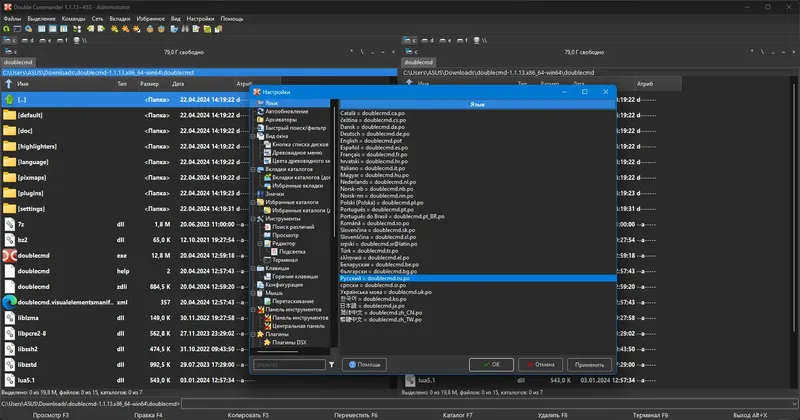Click the green parent directory arrow icon

[x=10, y=100]
